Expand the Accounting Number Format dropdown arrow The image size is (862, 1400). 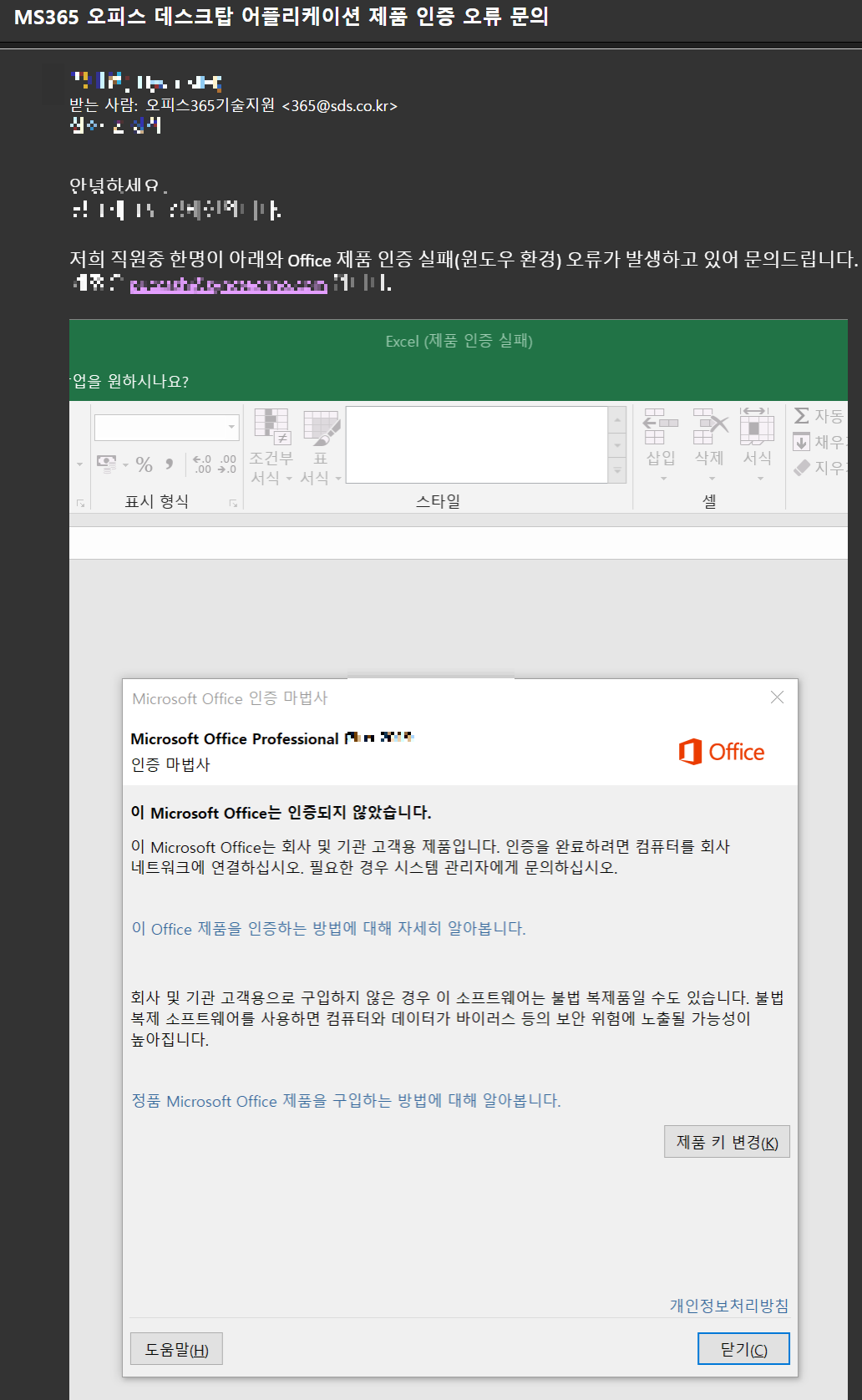(125, 464)
